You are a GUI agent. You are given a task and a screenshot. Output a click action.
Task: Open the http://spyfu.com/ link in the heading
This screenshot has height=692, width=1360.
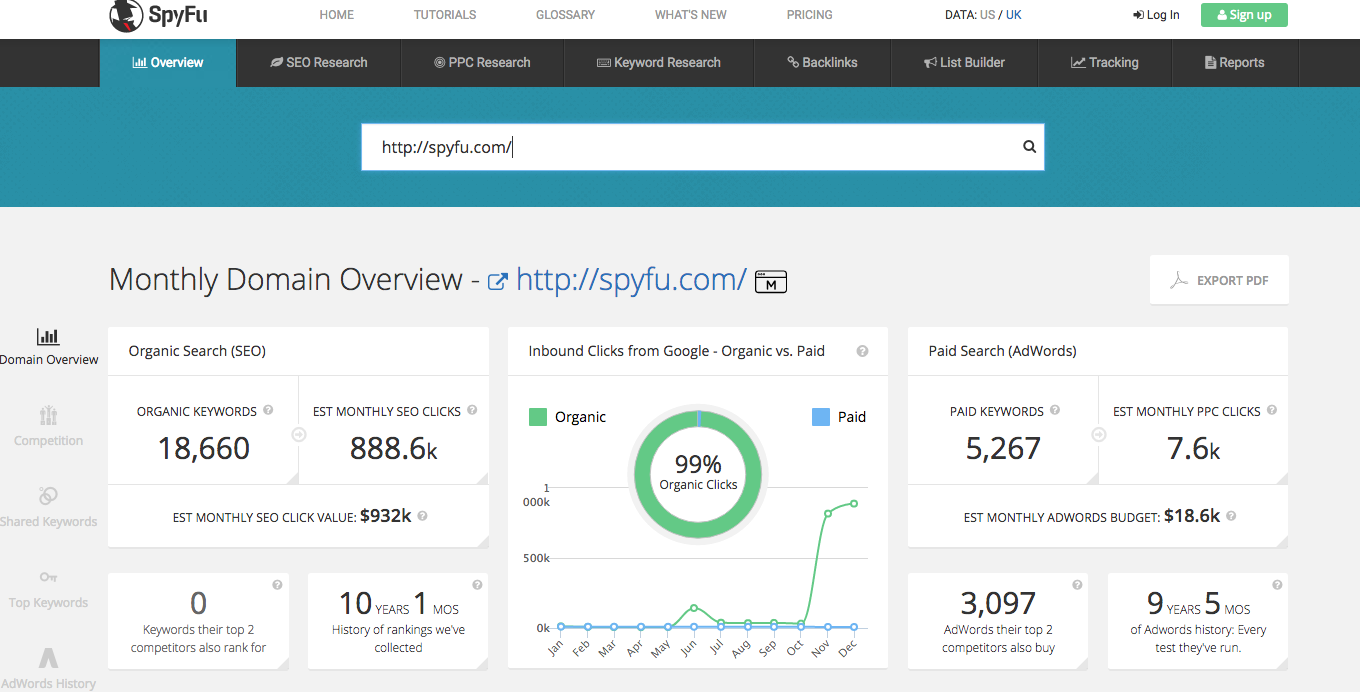tap(631, 280)
